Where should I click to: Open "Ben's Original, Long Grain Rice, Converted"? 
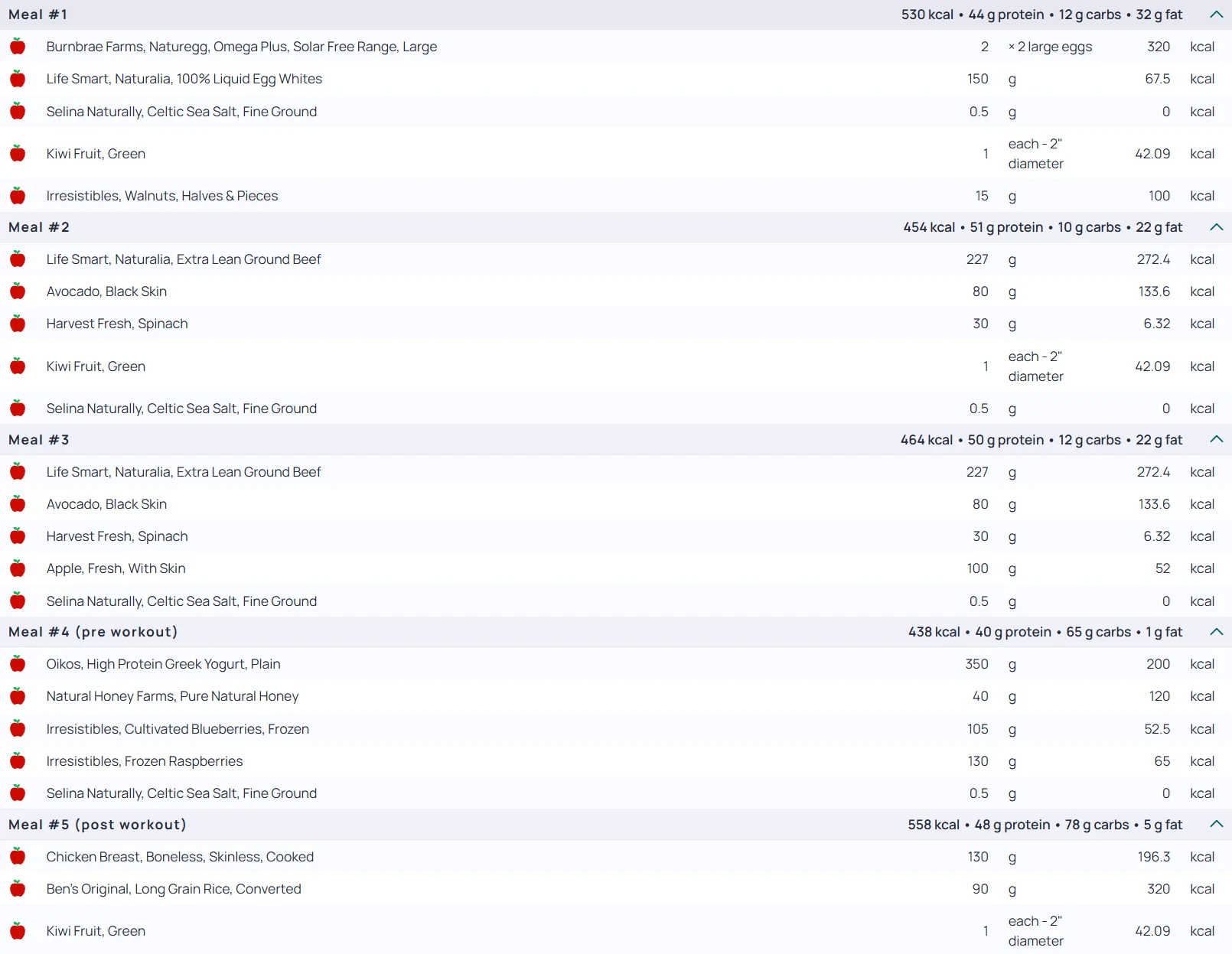[174, 889]
